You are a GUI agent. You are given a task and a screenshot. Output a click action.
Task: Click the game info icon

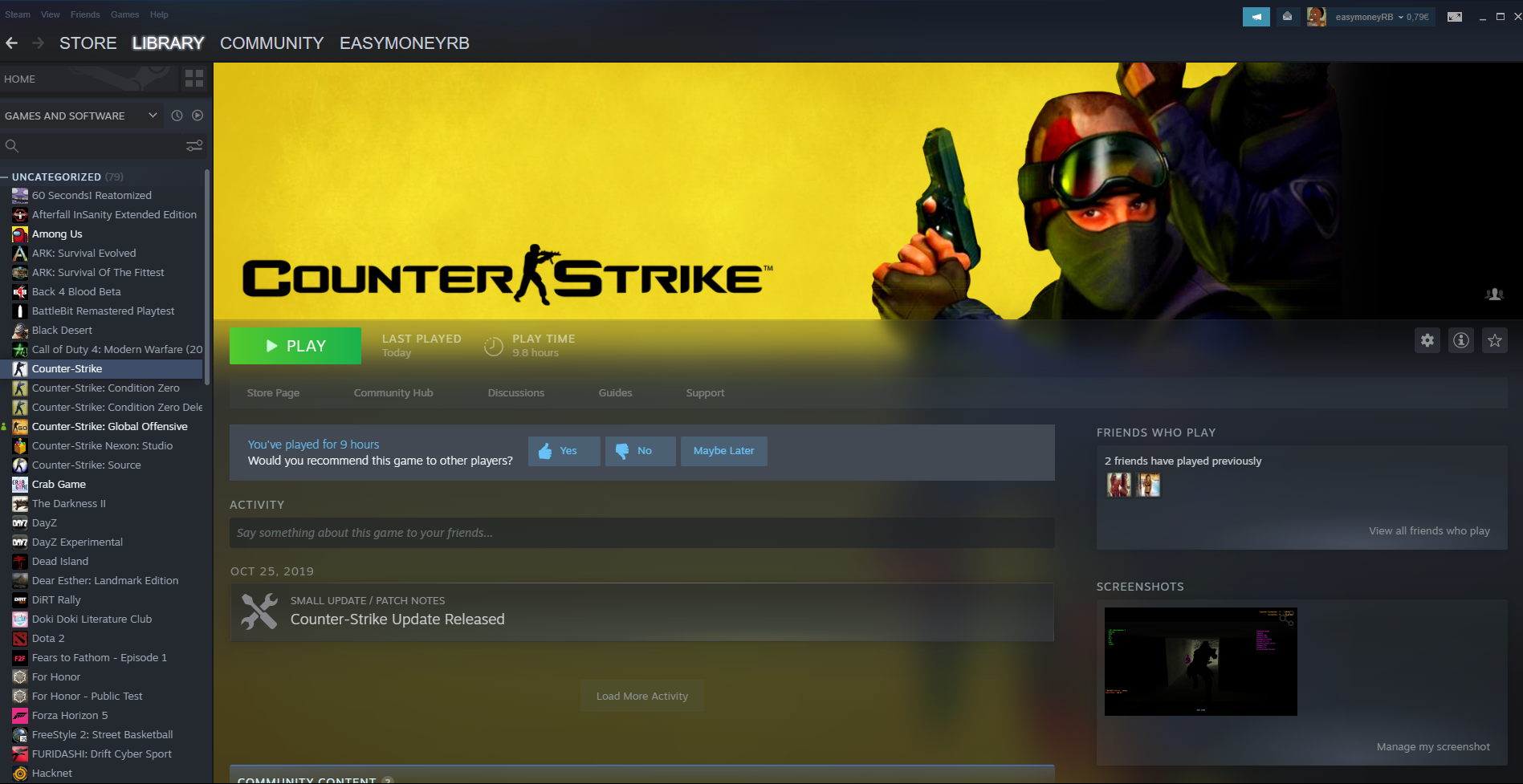tap(1460, 340)
